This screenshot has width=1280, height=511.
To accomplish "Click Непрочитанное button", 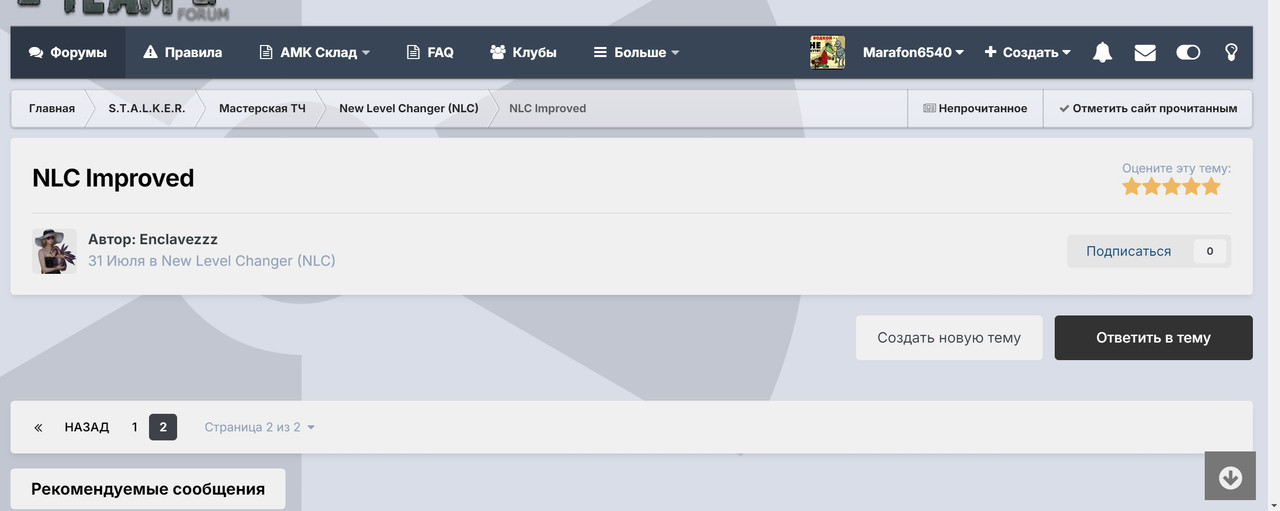I will coord(975,108).
